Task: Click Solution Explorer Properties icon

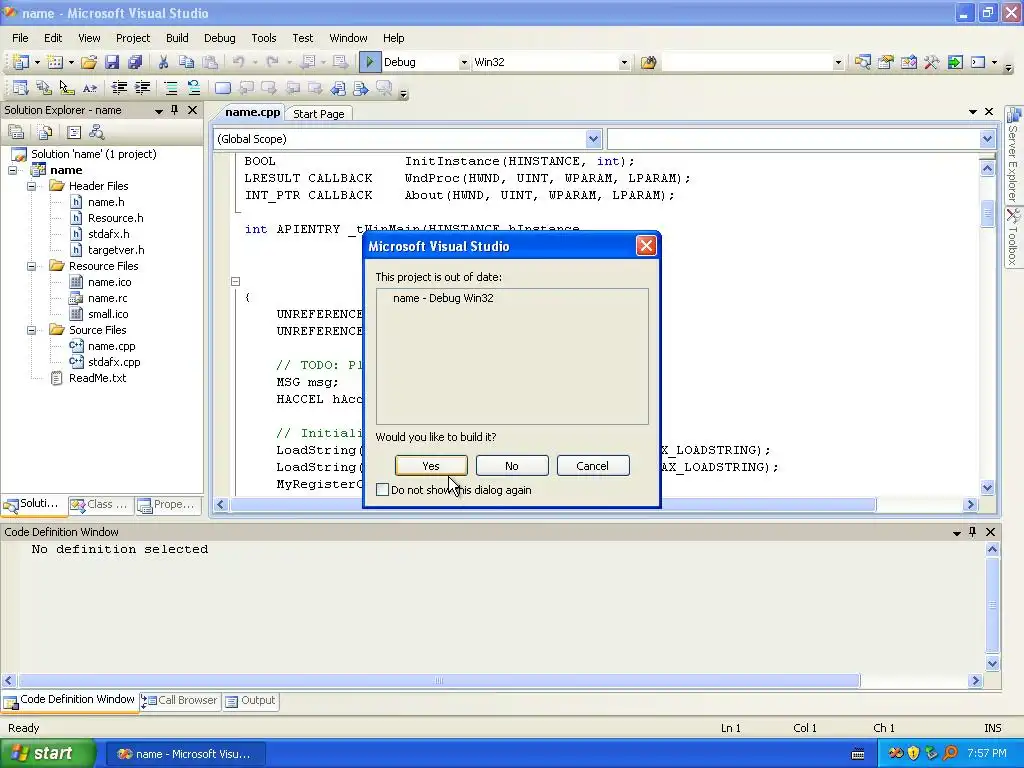Action: pyautogui.click(x=16, y=133)
